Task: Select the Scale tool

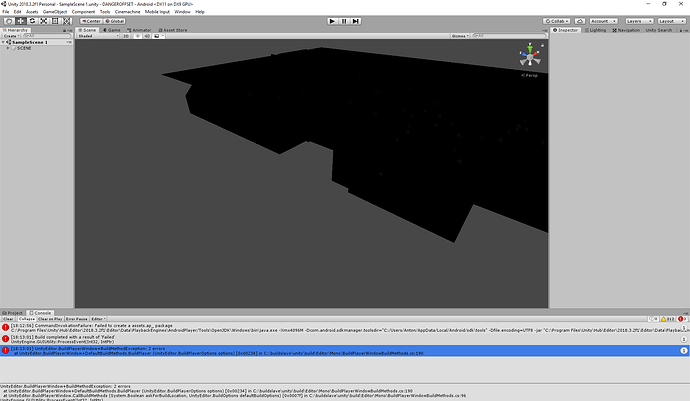Action: pos(44,21)
